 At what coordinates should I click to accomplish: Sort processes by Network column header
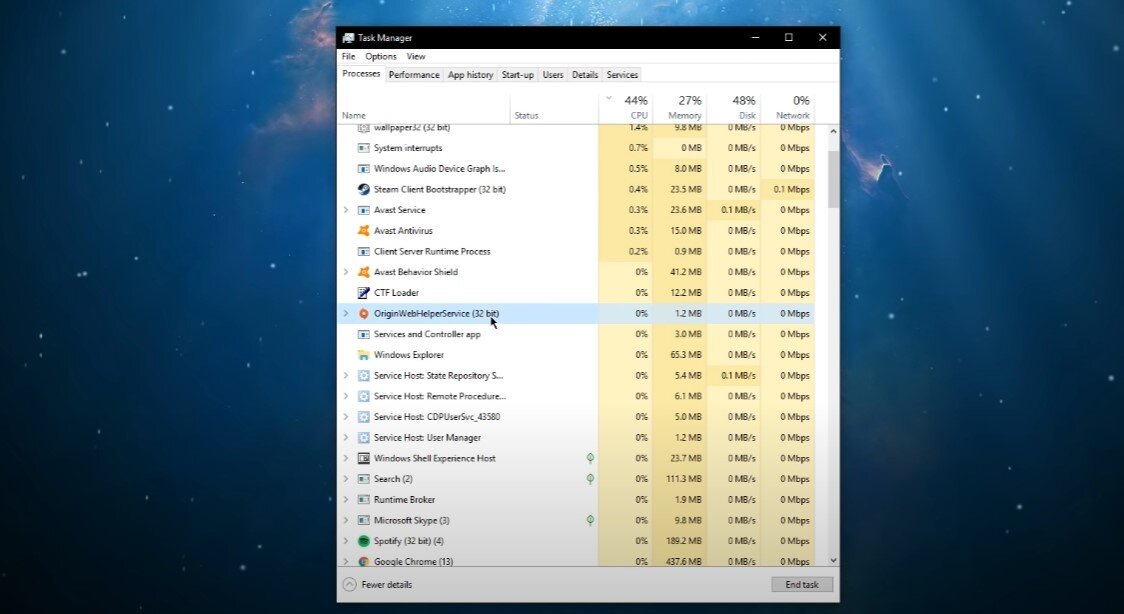tap(787, 107)
